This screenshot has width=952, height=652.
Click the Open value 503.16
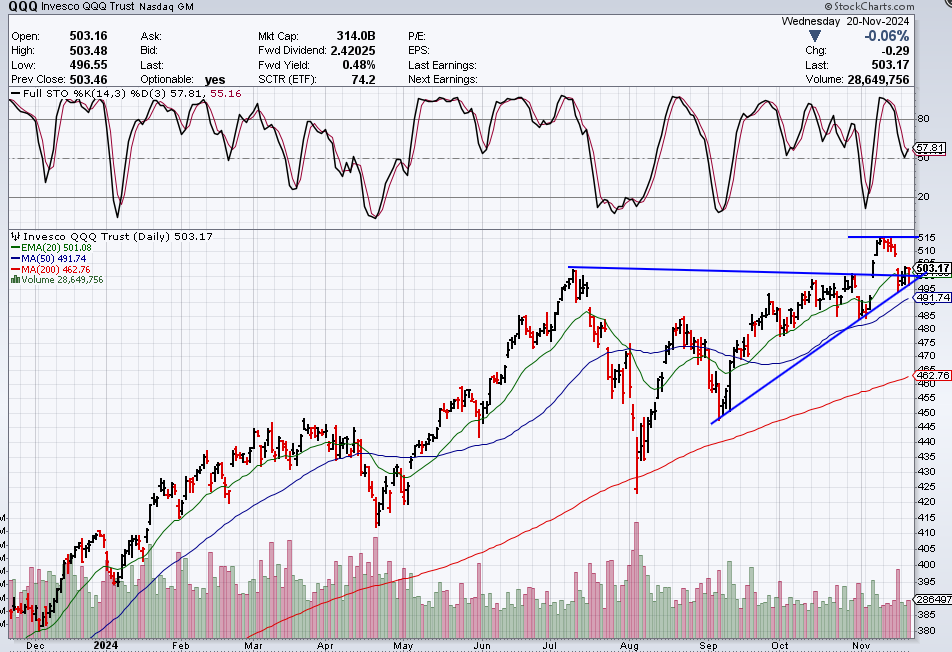tap(88, 36)
